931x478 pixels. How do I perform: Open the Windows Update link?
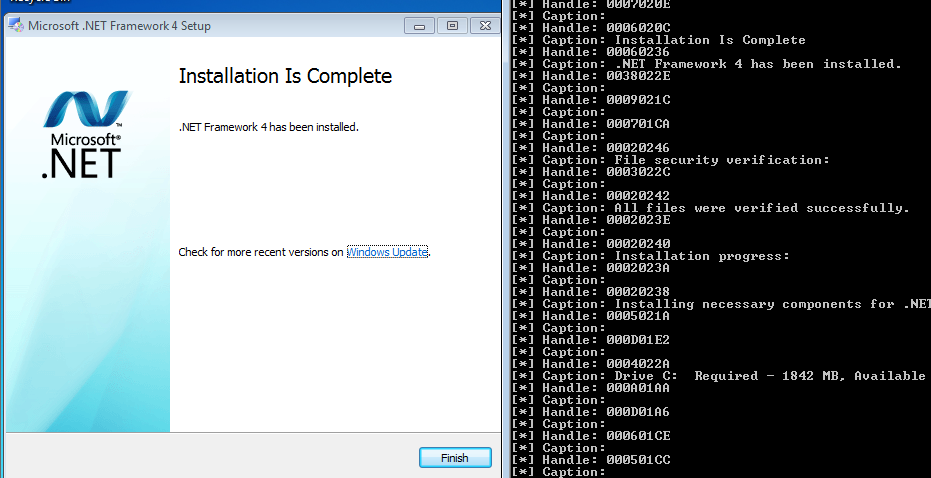pyautogui.click(x=387, y=252)
